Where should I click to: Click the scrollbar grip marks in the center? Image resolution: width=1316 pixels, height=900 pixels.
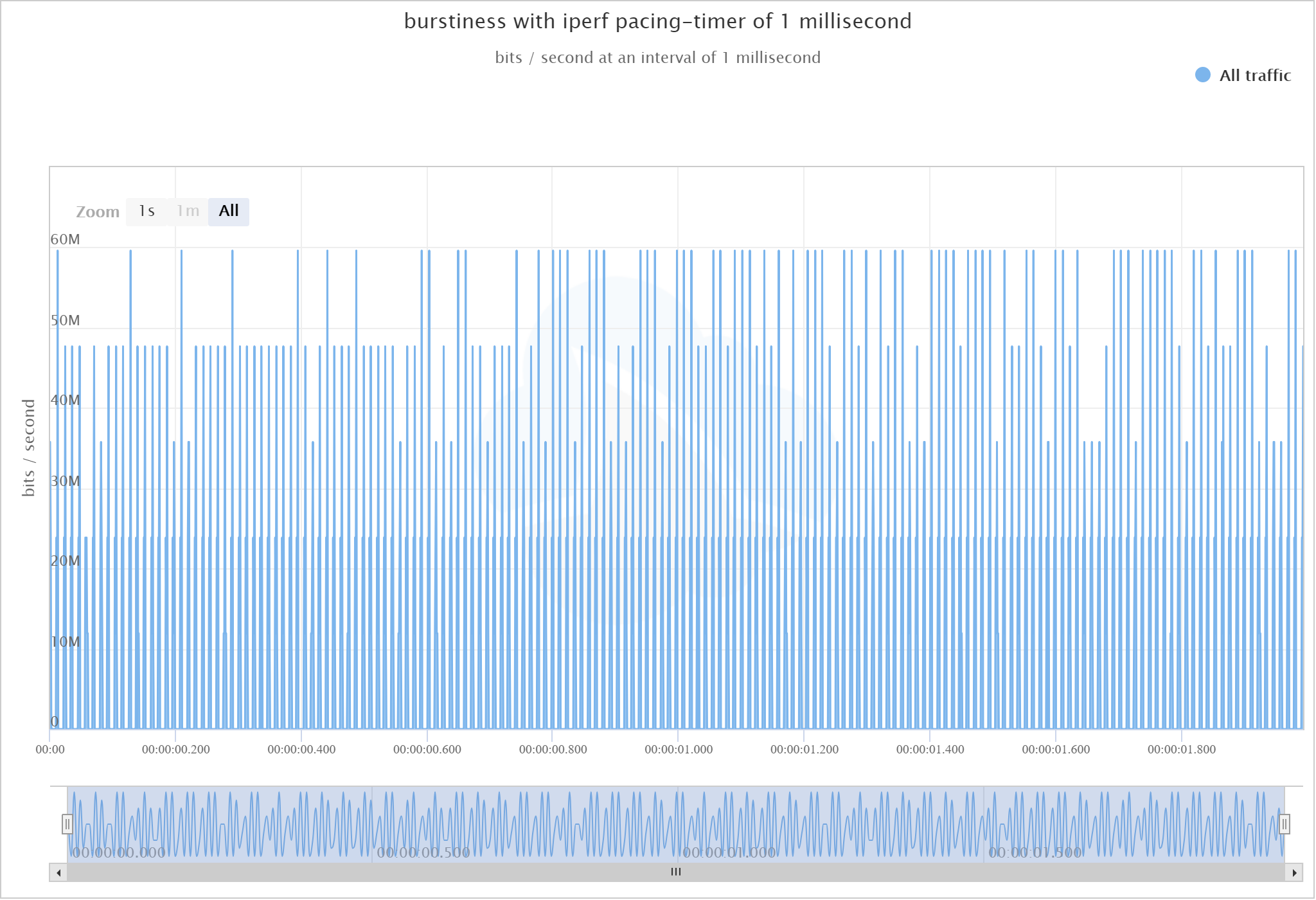click(x=676, y=872)
